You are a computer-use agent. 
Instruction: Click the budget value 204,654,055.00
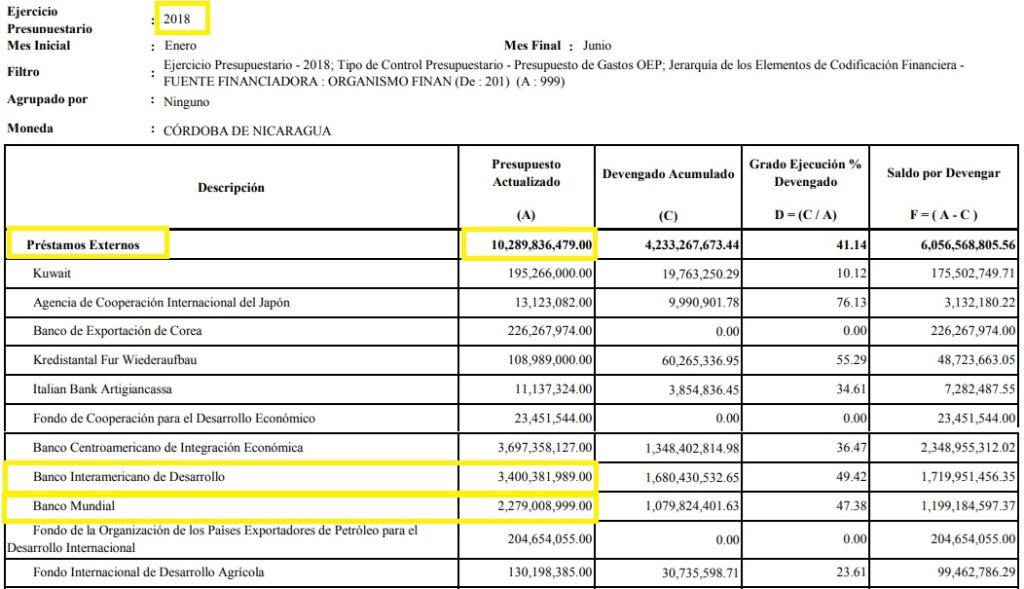[550, 539]
